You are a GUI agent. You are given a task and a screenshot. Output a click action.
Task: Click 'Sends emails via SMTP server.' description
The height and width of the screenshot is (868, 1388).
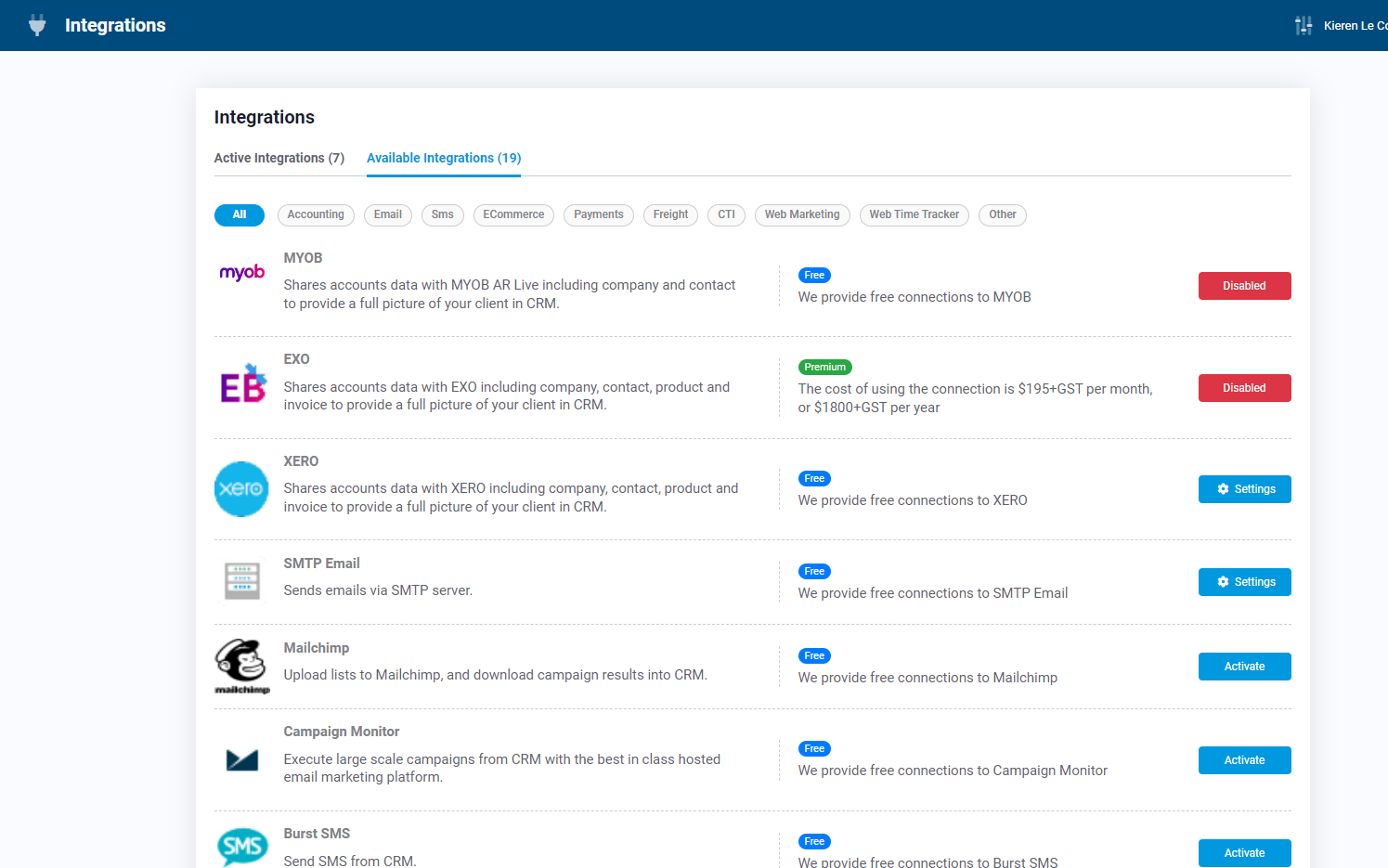[378, 590]
